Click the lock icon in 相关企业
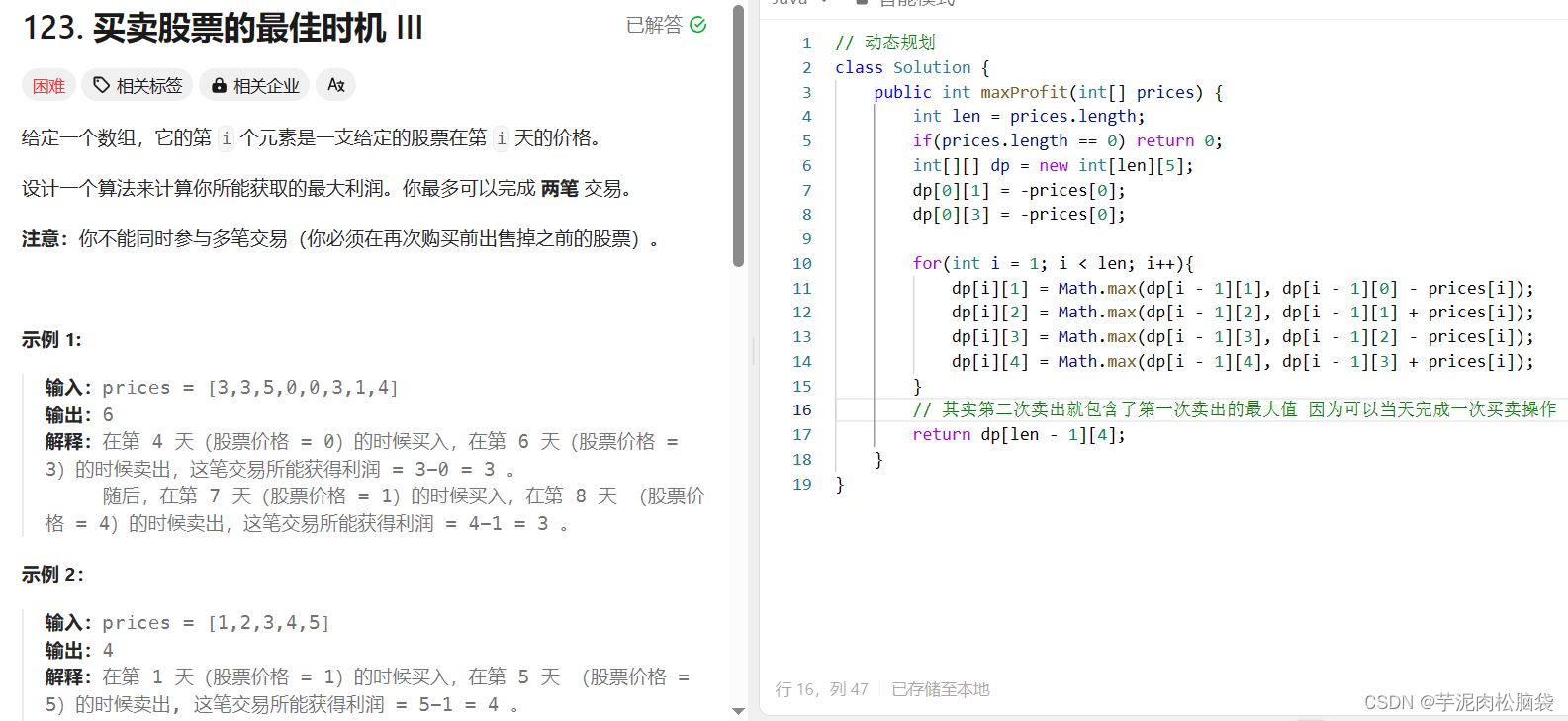 pos(219,86)
